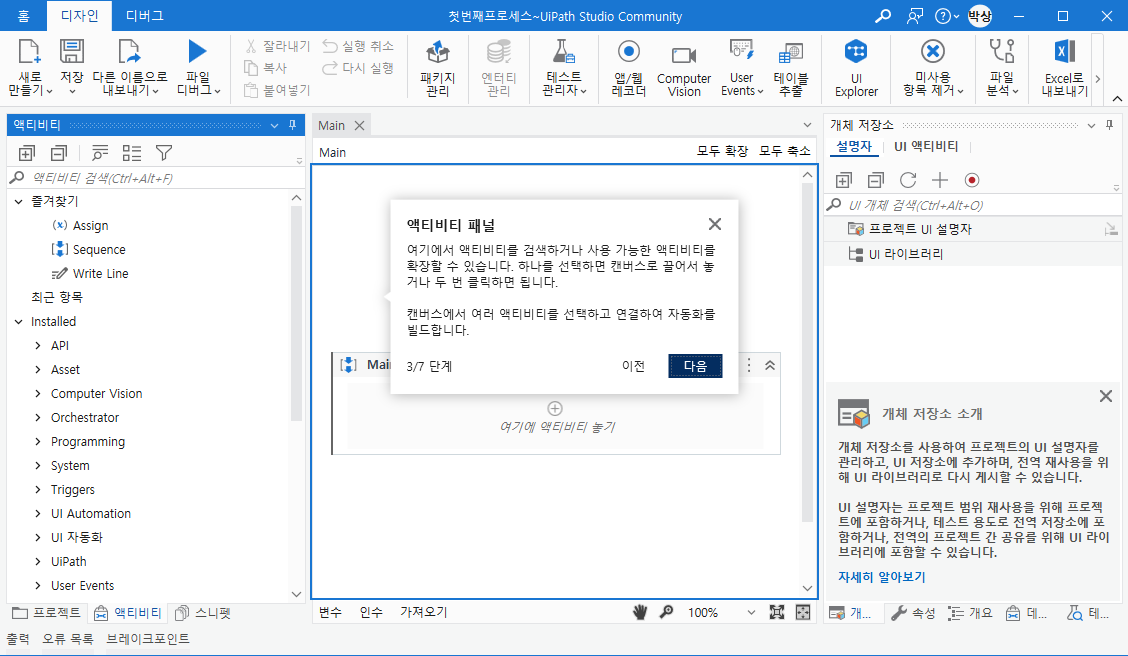Click Previous (이전) in the tour popup
Image resolution: width=1128 pixels, height=656 pixels.
(x=633, y=365)
